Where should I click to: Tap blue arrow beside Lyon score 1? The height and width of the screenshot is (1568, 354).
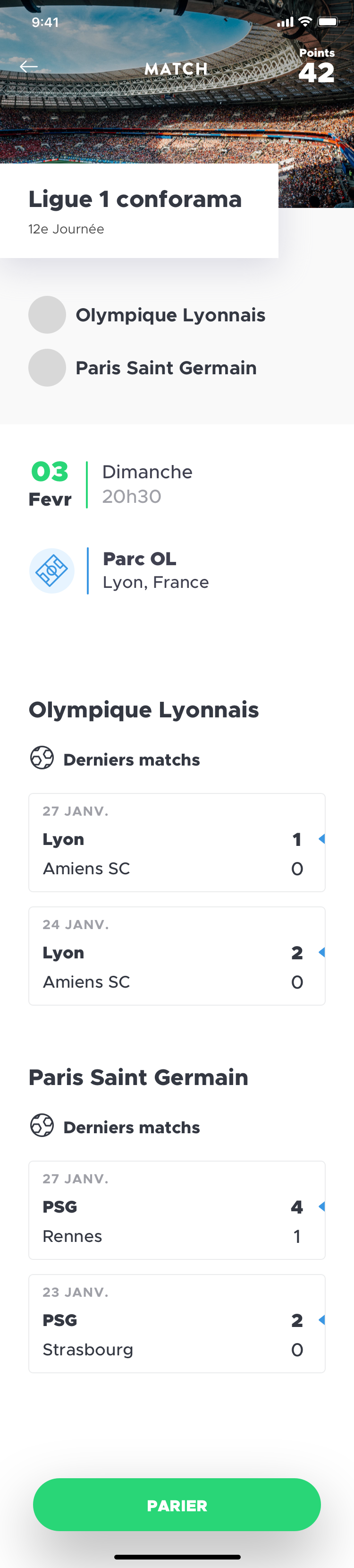[322, 839]
